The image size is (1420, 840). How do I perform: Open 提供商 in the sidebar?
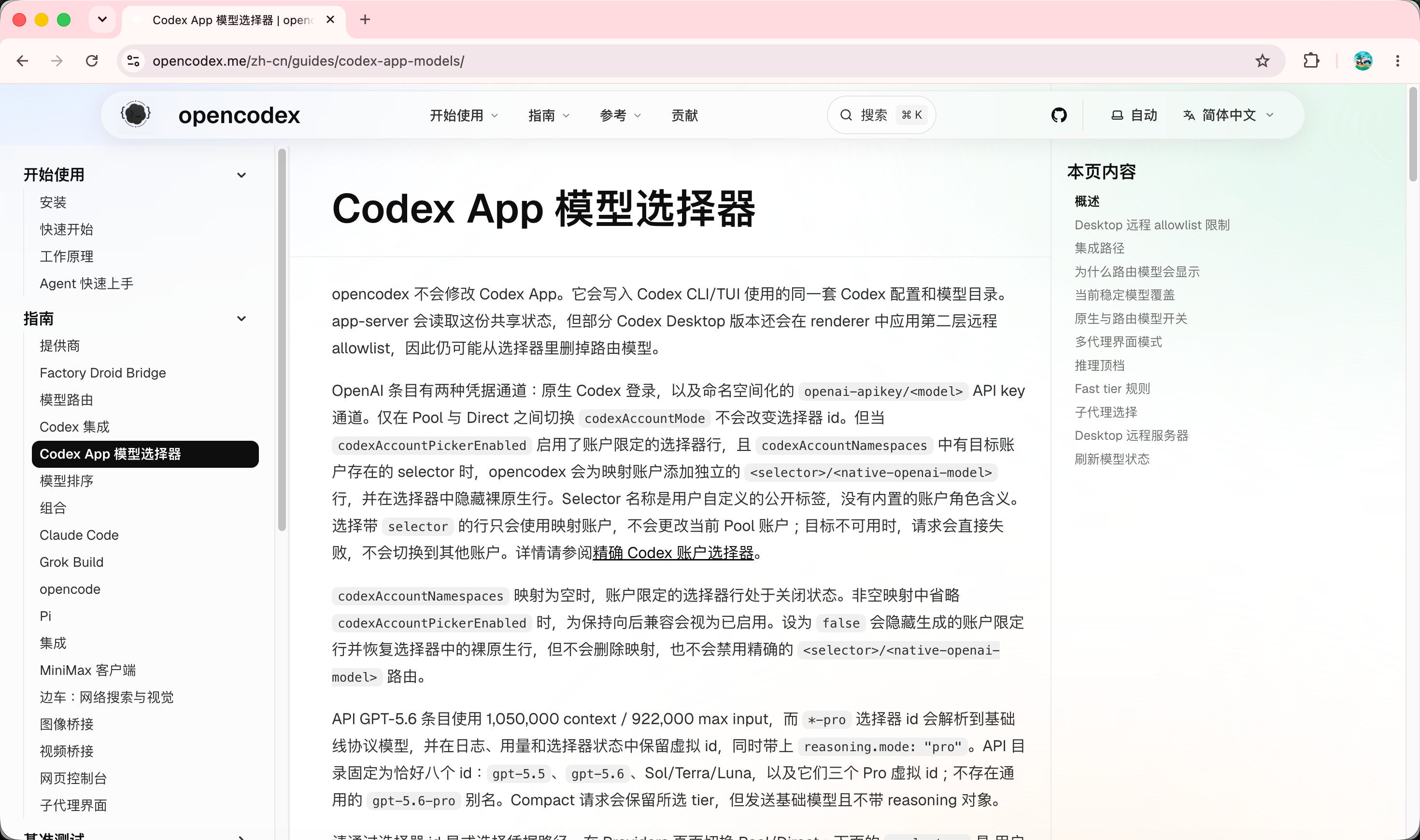point(60,346)
